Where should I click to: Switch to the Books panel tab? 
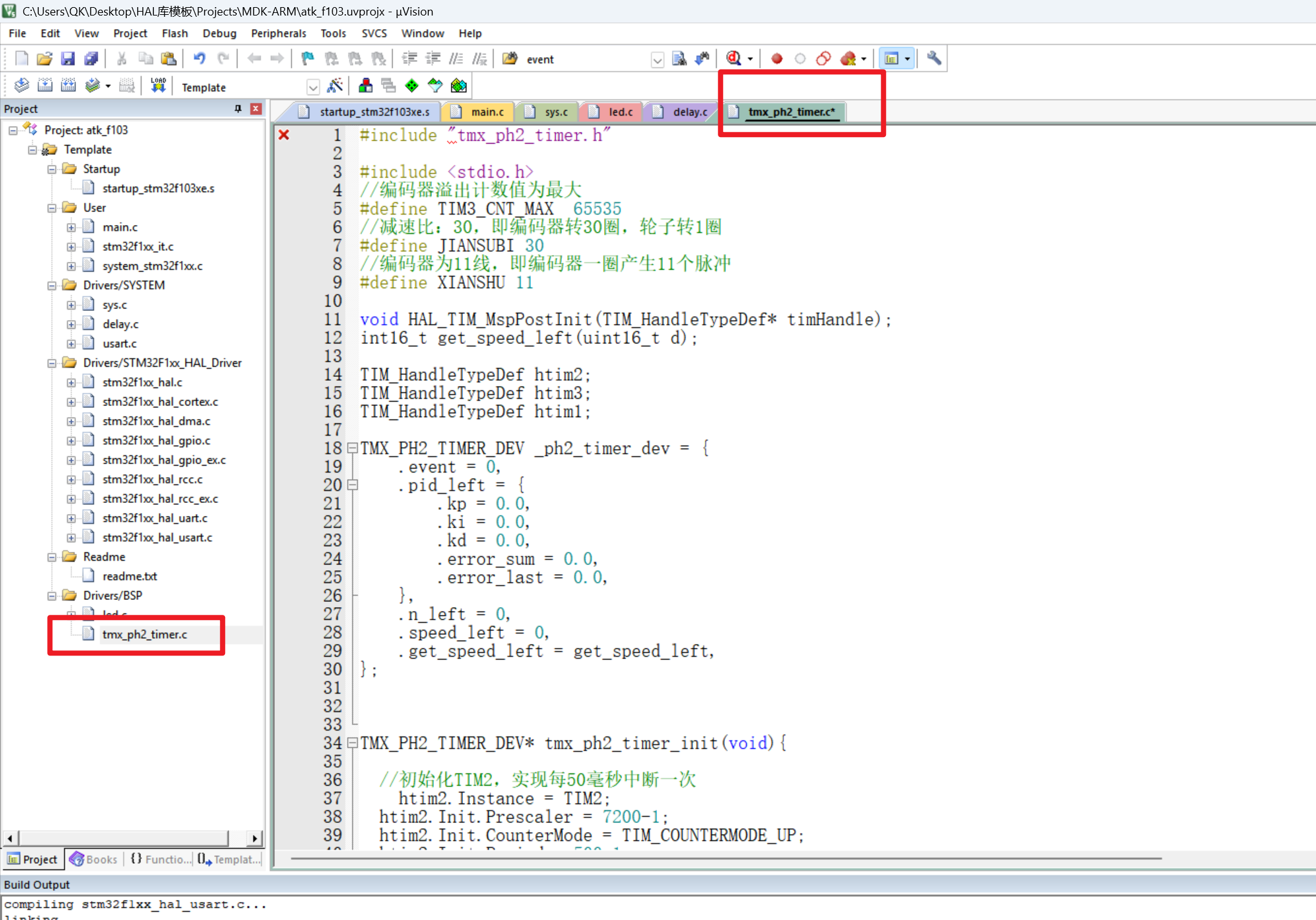click(94, 859)
